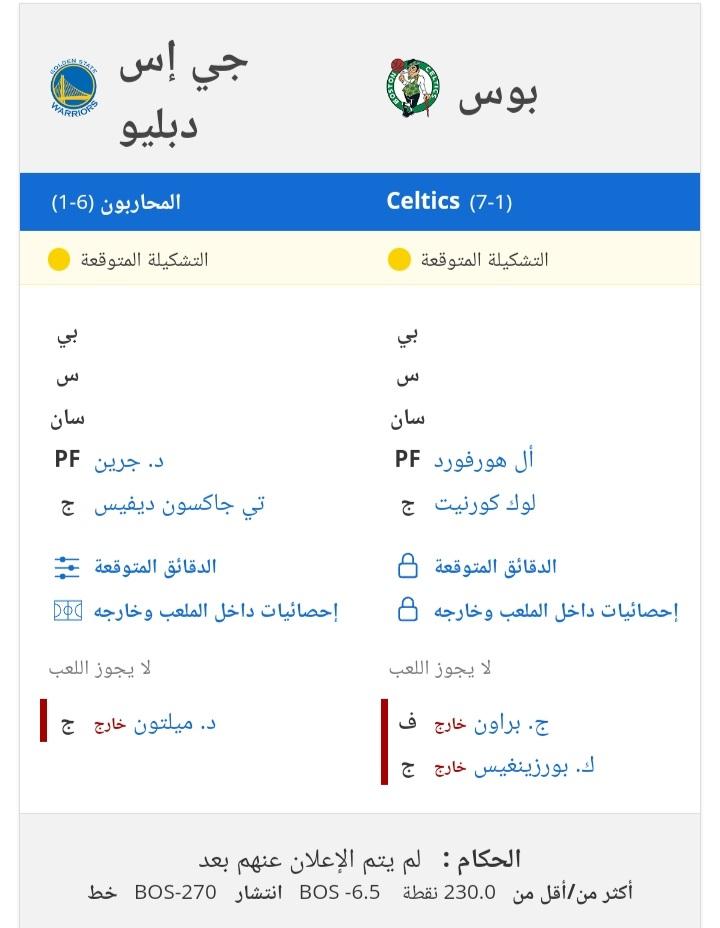The height and width of the screenshot is (928, 720).
Task: Open player link تي جاكسون ديفيس
Action: click(179, 505)
